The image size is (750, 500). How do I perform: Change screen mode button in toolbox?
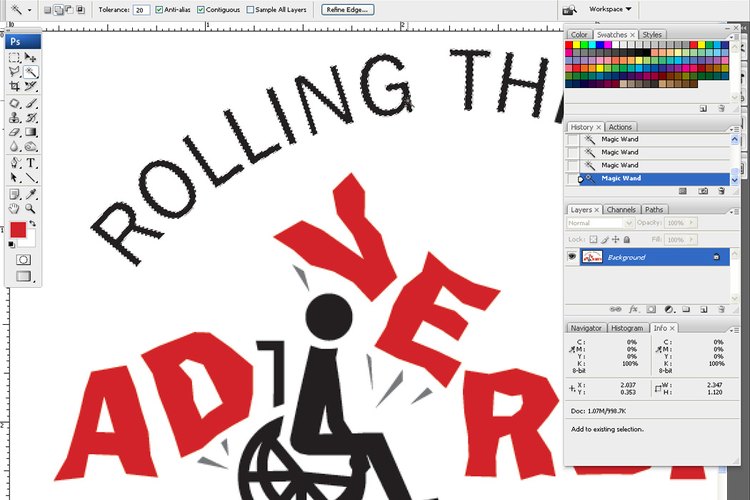tap(23, 276)
